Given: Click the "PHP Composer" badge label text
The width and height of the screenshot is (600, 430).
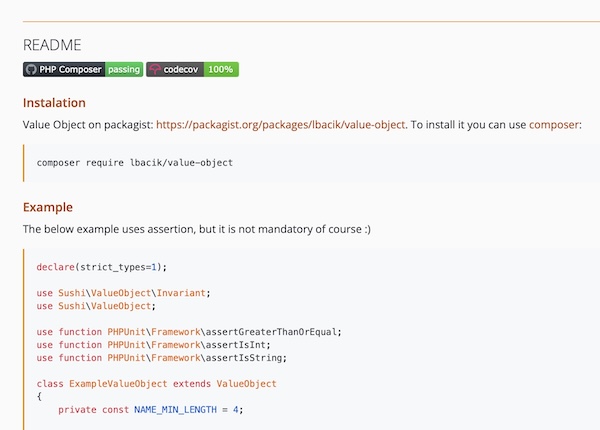Looking at the screenshot, I should [x=70, y=70].
